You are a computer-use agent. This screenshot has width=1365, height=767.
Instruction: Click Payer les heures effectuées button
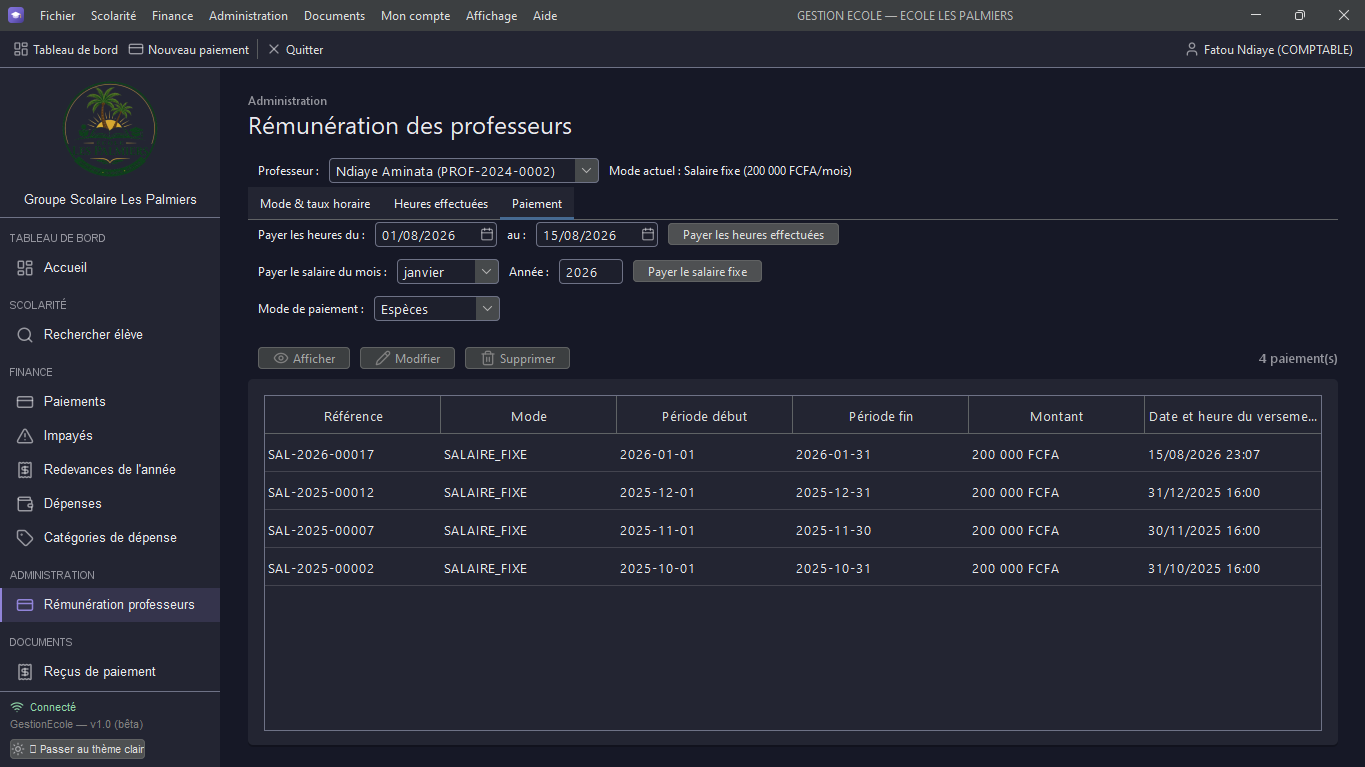point(753,235)
